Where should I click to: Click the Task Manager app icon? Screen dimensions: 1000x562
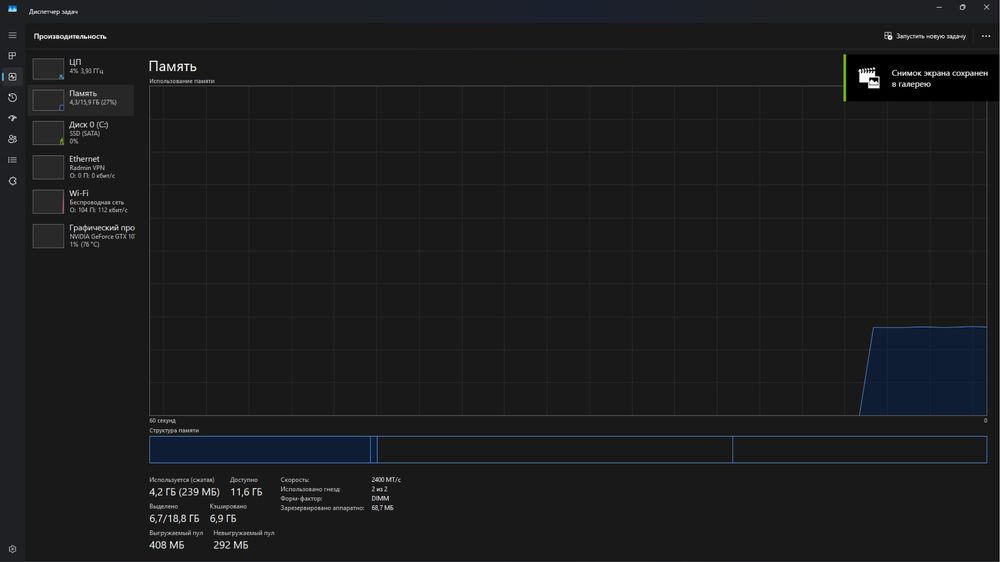[x=12, y=9]
